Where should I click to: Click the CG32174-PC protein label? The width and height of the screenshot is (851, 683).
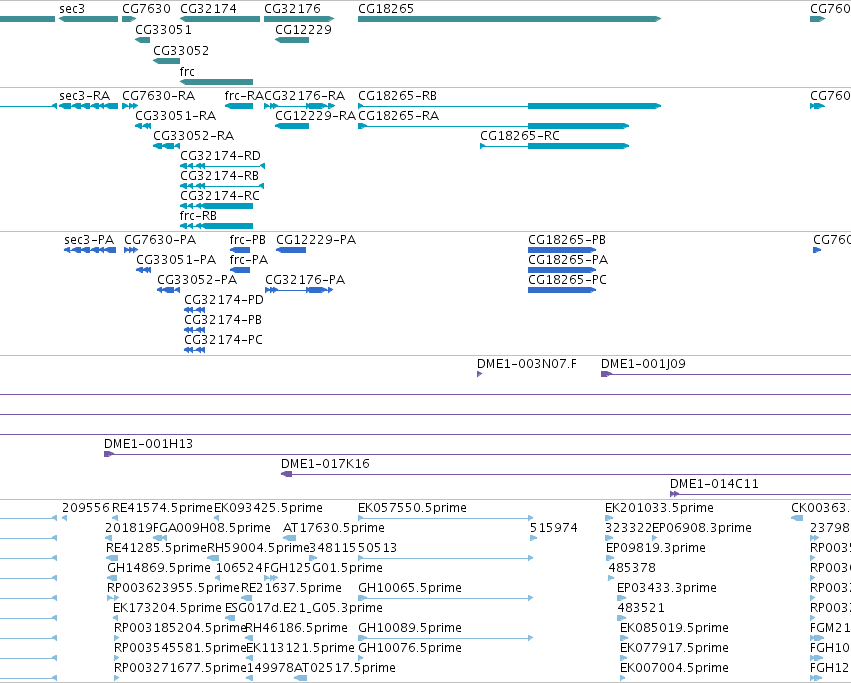tap(224, 340)
